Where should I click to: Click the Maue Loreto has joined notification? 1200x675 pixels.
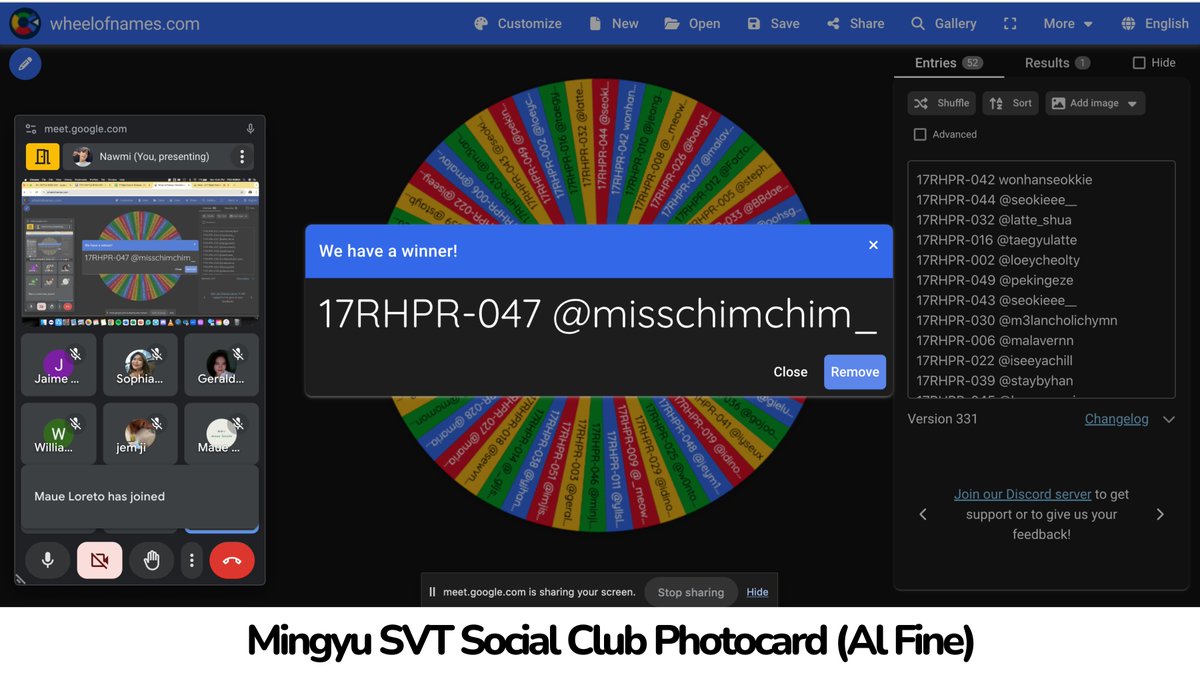point(140,497)
